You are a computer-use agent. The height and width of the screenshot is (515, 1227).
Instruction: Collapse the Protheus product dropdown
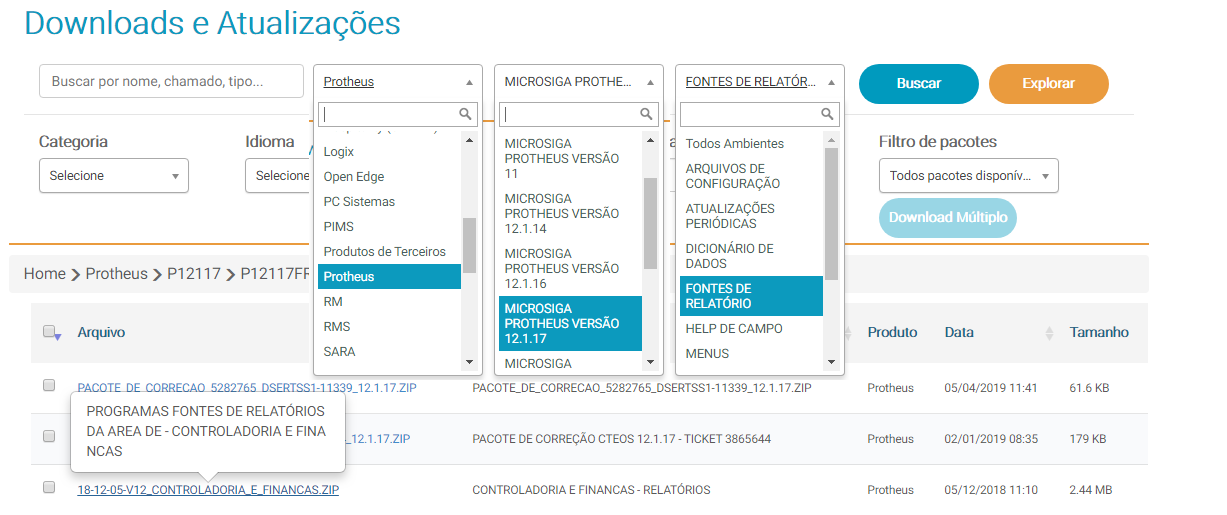click(398, 82)
